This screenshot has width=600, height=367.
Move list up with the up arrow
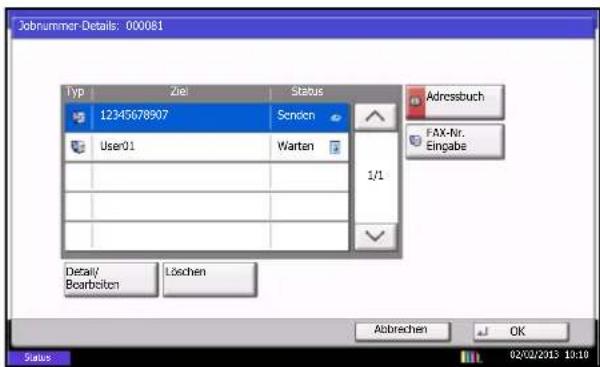(375, 117)
